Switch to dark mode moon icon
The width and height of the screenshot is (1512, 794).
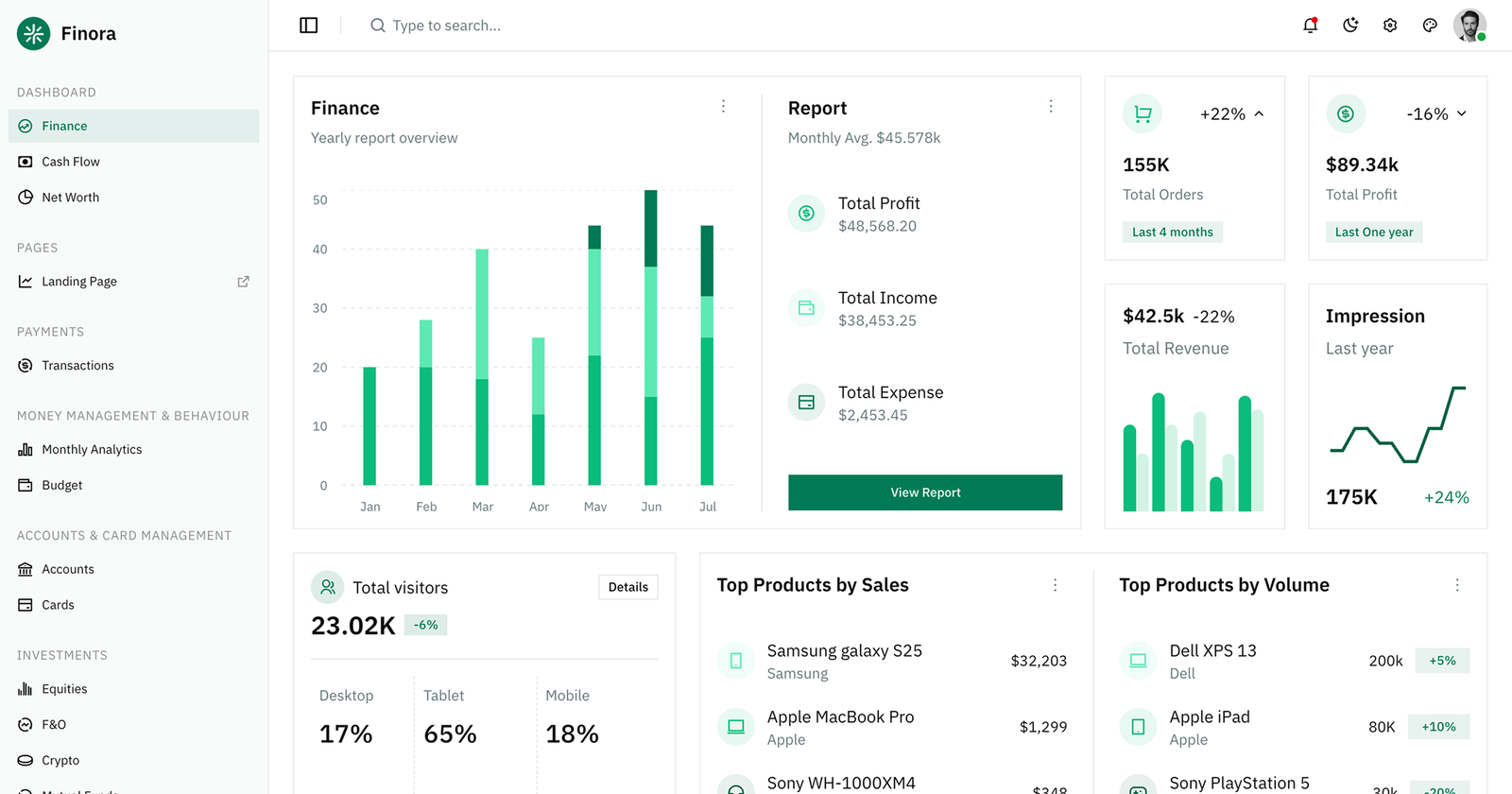[1350, 26]
